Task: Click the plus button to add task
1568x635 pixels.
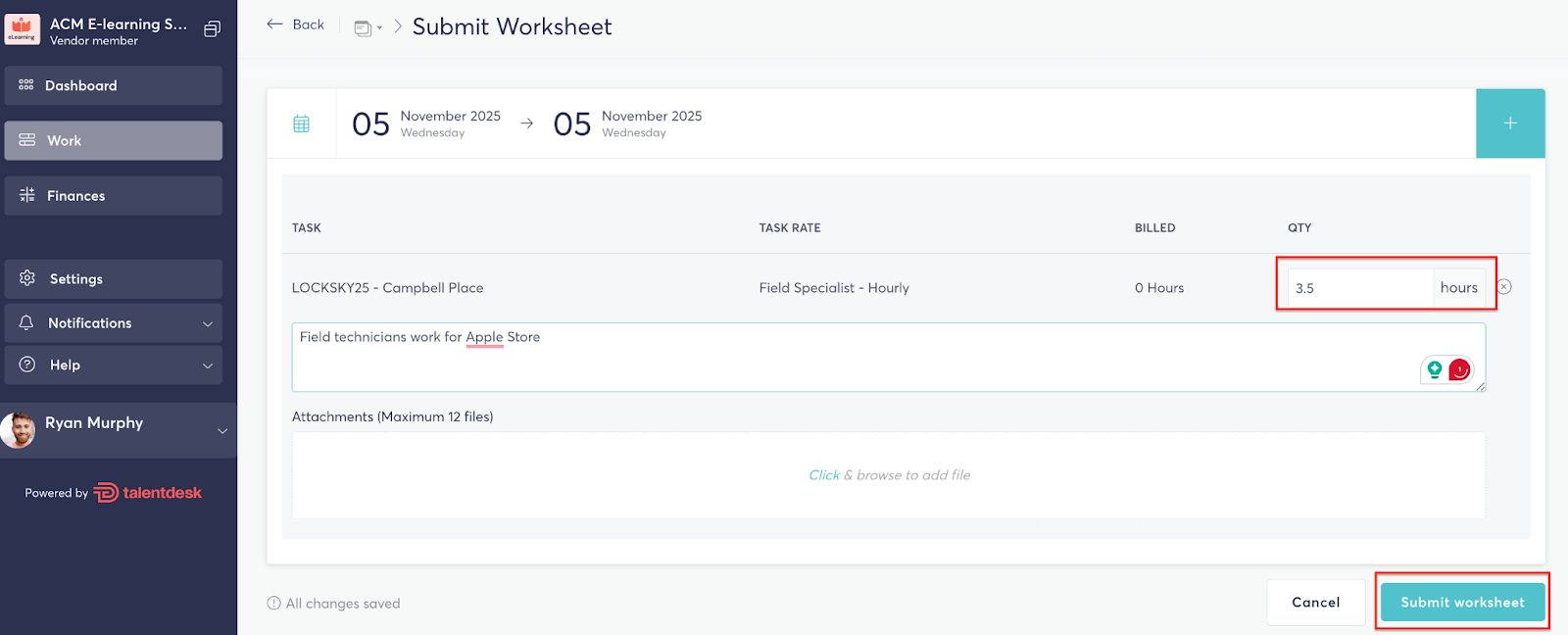Action: coord(1509,123)
